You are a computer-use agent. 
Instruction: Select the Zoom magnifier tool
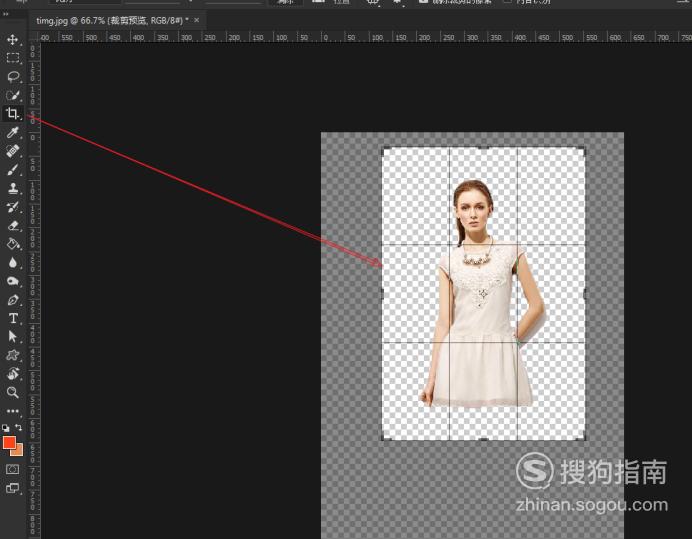12,392
